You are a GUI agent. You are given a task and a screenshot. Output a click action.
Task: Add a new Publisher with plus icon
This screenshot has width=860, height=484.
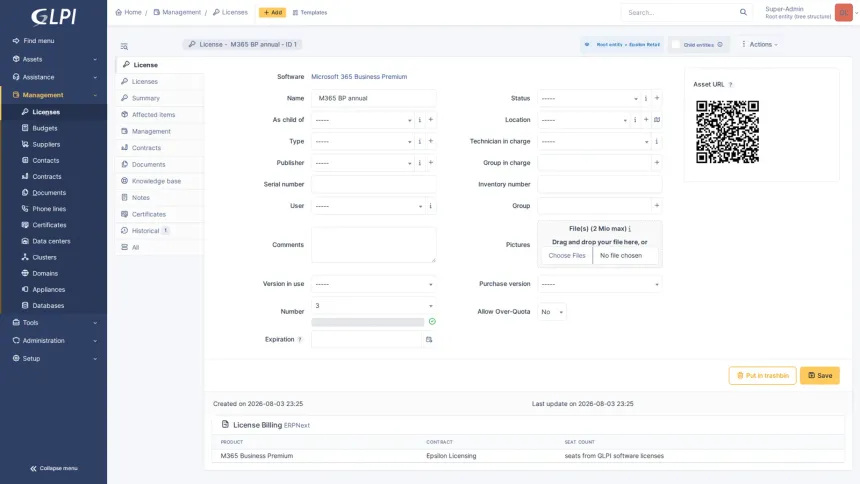click(x=431, y=162)
